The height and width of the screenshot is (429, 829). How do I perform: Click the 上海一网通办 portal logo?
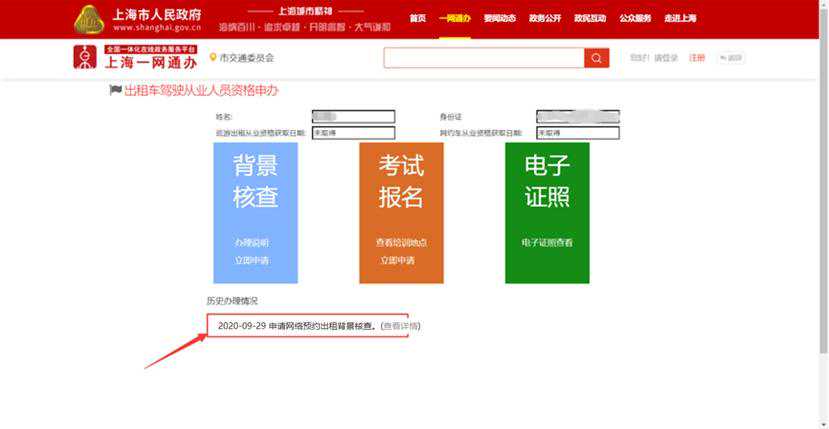pos(85,57)
